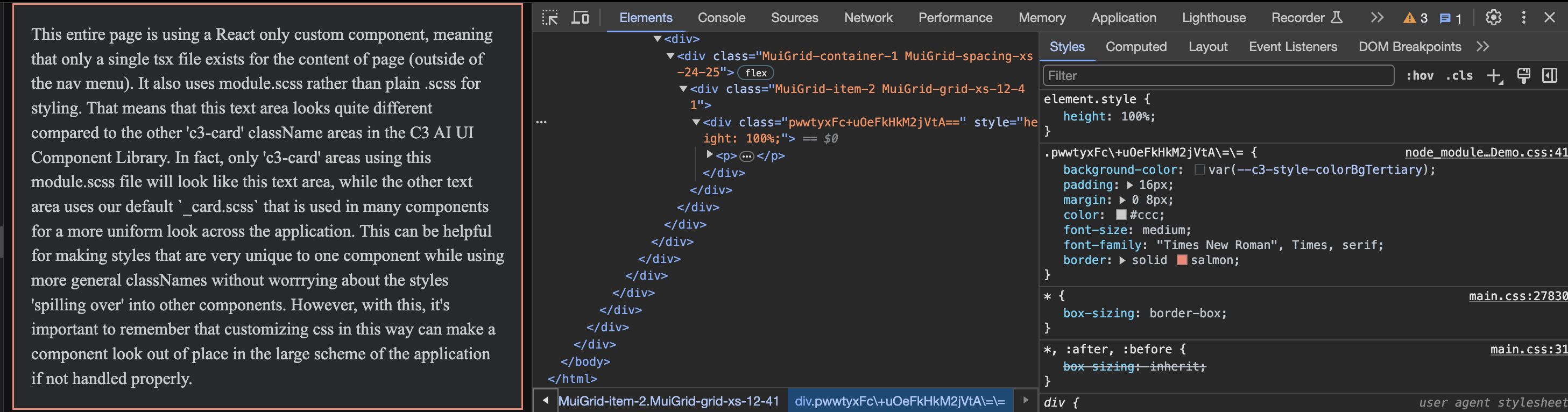The height and width of the screenshot is (412, 1568).
Task: Toggle the computed styles sidebar icon
Action: (x=1549, y=75)
